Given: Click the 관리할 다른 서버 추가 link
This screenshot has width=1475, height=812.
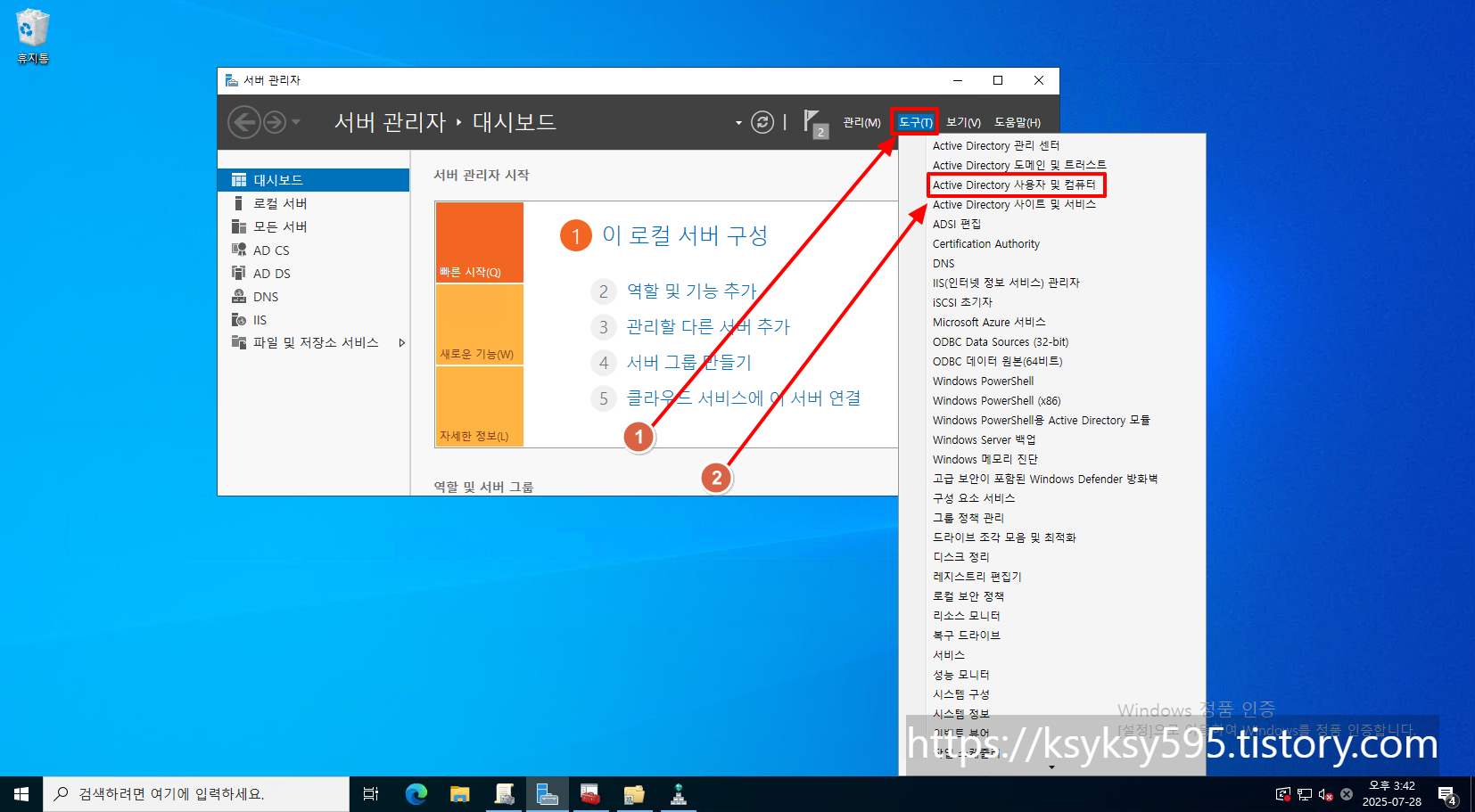Looking at the screenshot, I should click(x=708, y=326).
